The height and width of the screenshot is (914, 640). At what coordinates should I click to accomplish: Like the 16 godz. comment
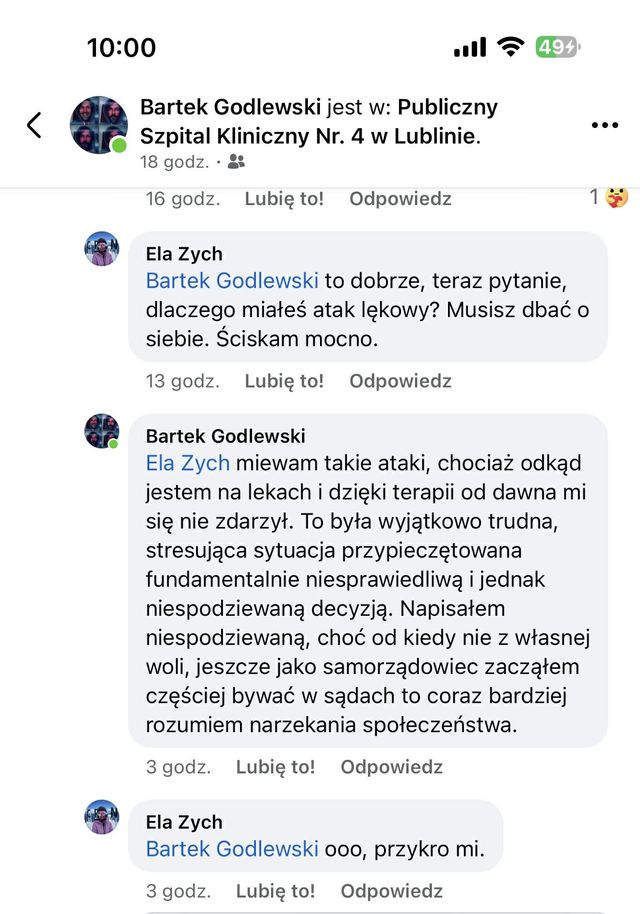(284, 199)
